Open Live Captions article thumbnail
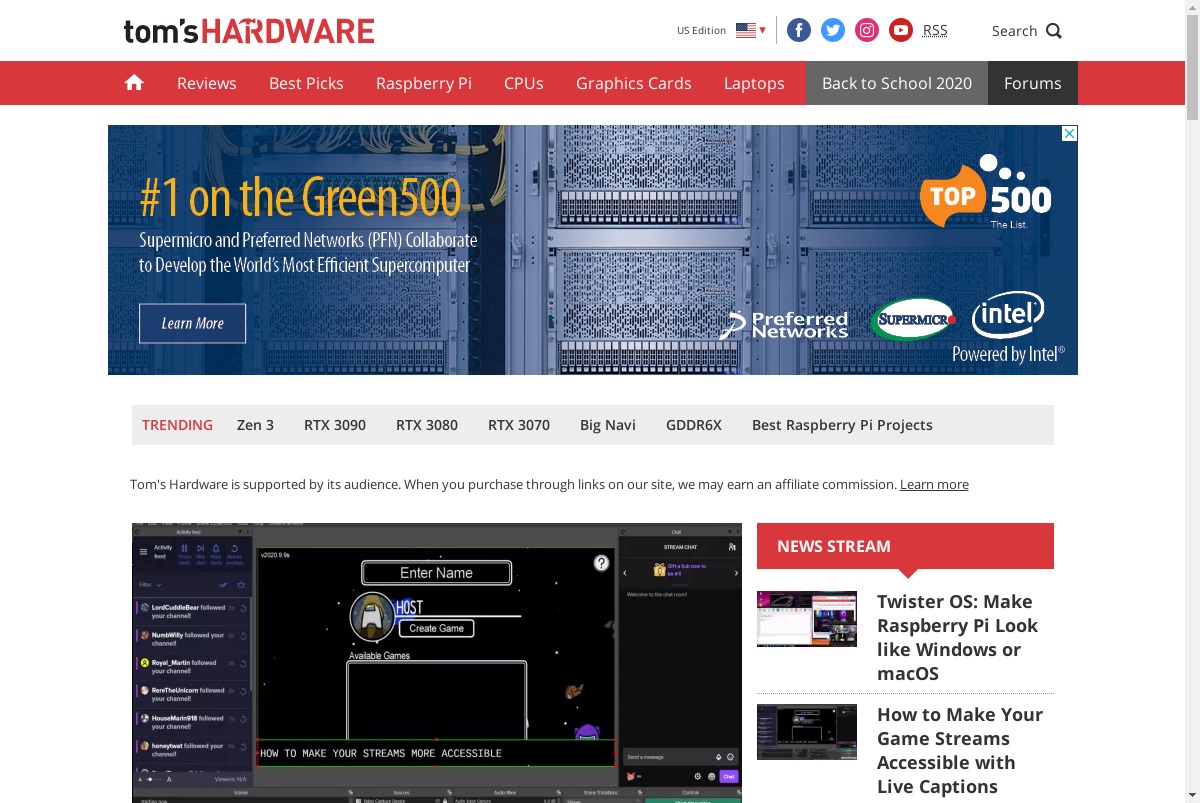 pos(807,732)
